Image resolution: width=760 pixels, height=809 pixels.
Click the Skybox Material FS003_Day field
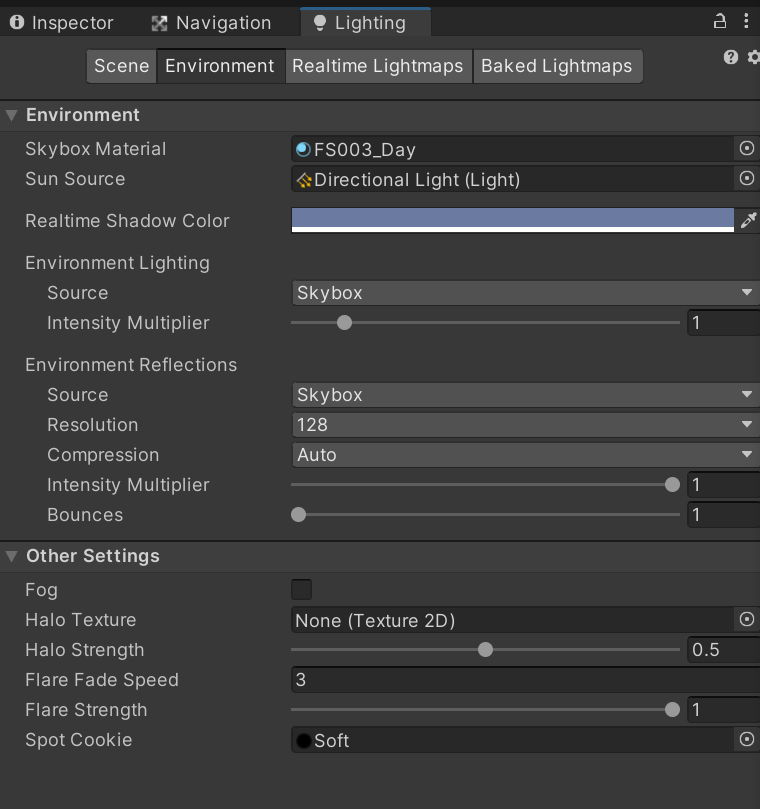point(512,149)
